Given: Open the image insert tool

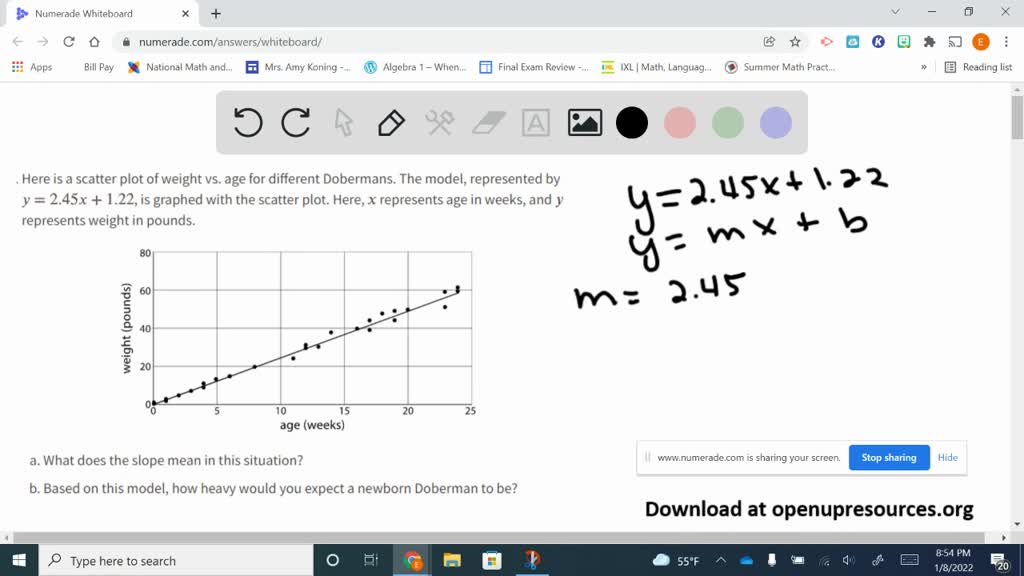Looking at the screenshot, I should (584, 122).
